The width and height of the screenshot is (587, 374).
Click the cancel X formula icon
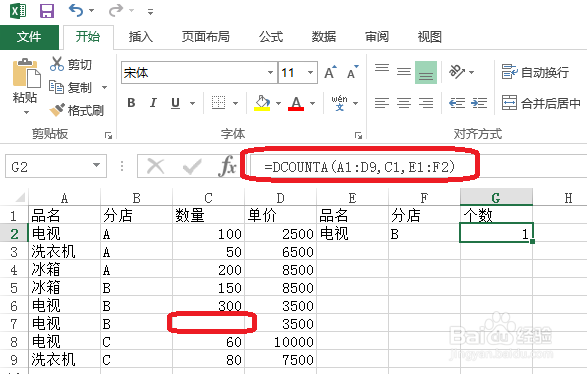[x=155, y=166]
